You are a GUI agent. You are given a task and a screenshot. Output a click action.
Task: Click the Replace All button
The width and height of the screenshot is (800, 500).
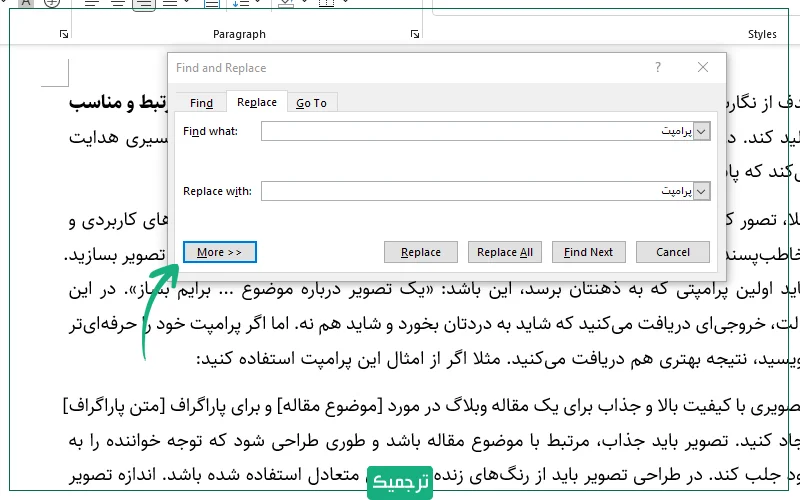point(505,252)
